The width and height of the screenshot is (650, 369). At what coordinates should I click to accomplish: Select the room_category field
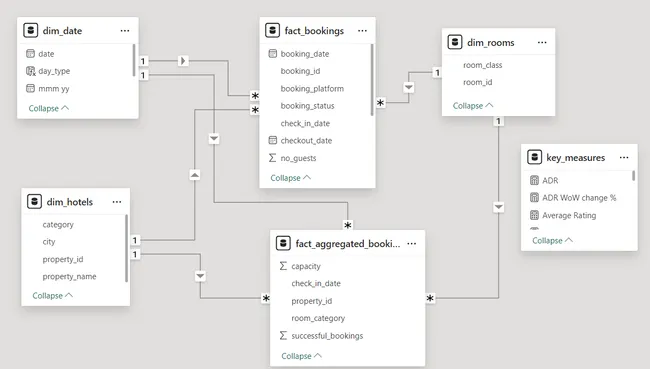pos(318,318)
